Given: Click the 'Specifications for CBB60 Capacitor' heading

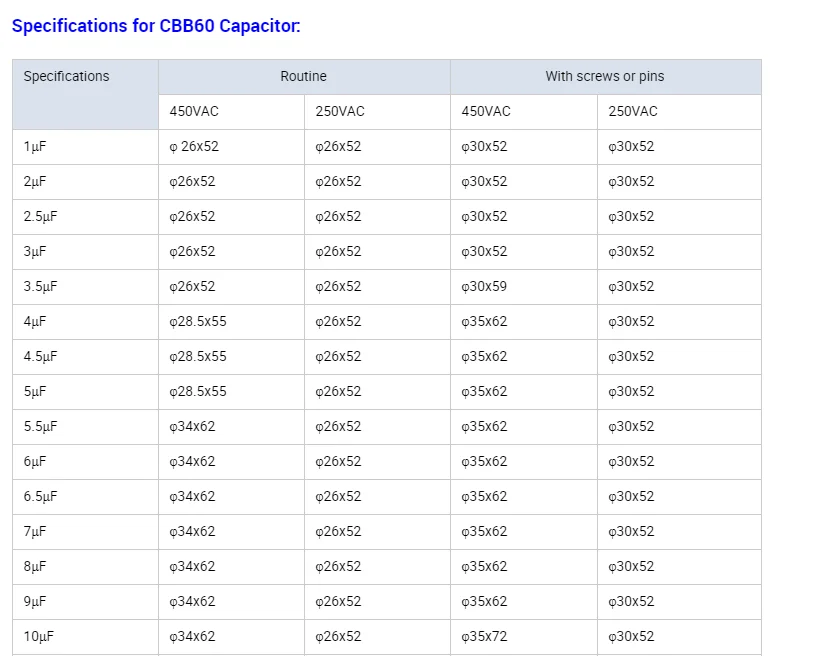Looking at the screenshot, I should [156, 26].
